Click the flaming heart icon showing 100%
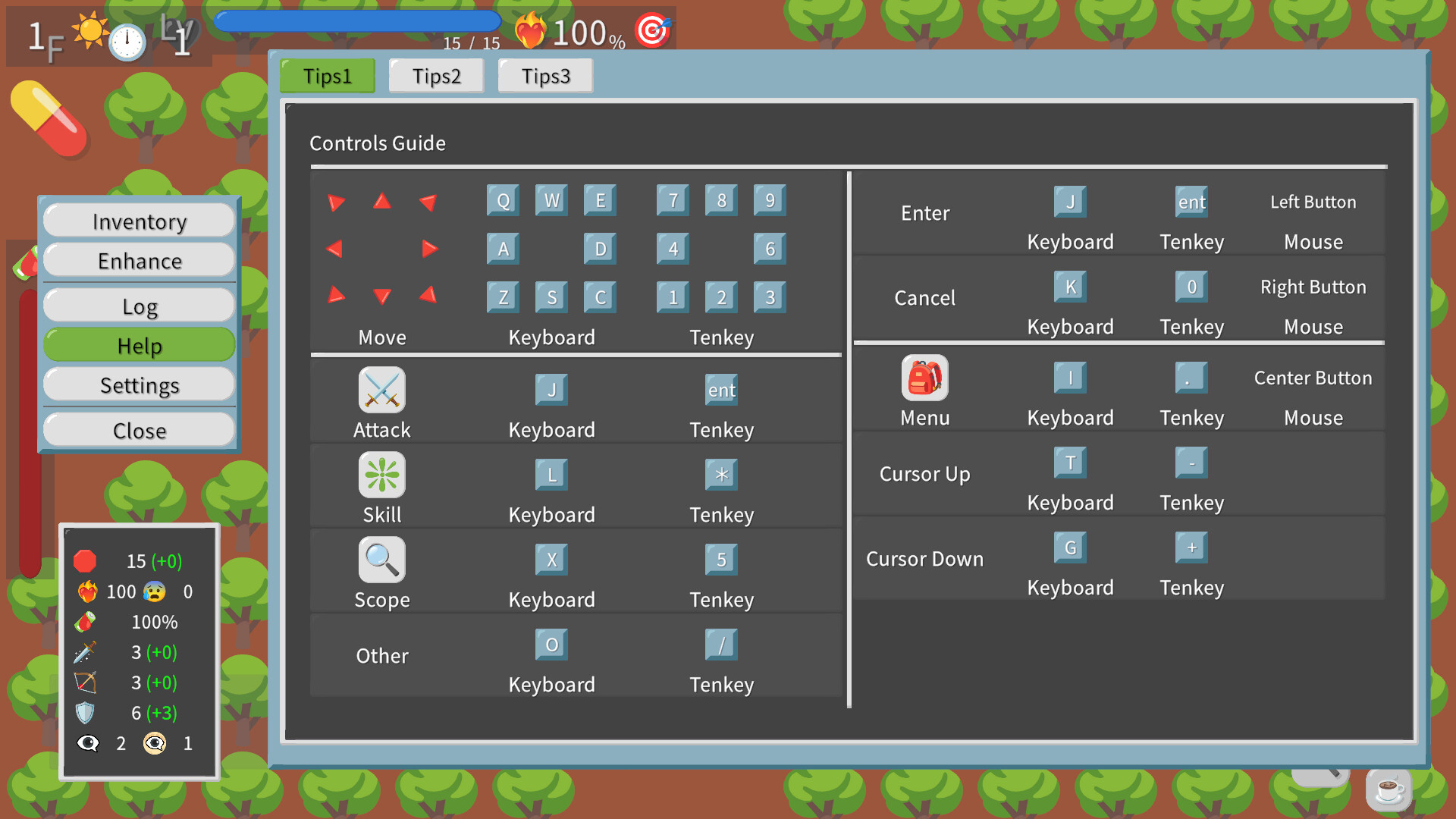 point(532,30)
